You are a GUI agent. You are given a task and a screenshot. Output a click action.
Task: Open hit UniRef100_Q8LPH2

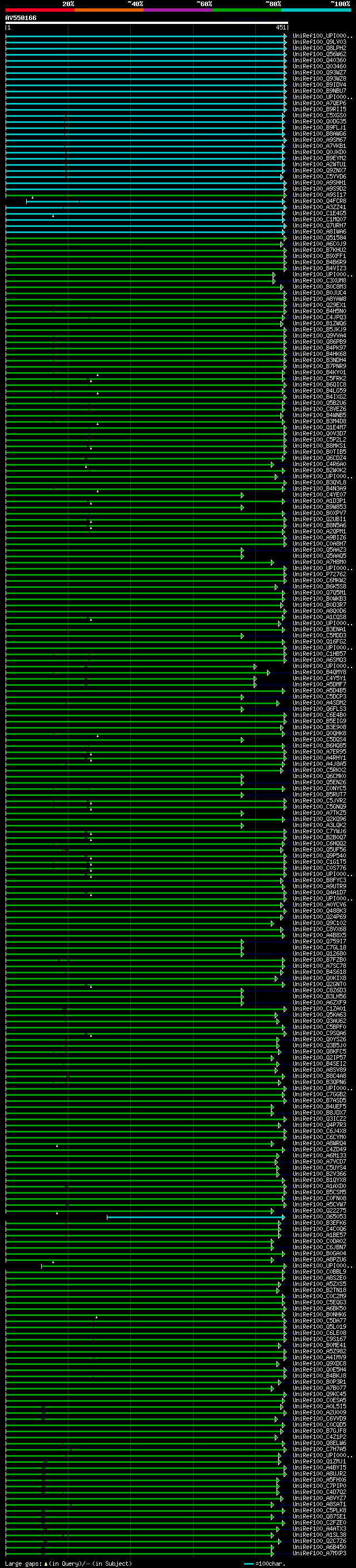pos(319,48)
